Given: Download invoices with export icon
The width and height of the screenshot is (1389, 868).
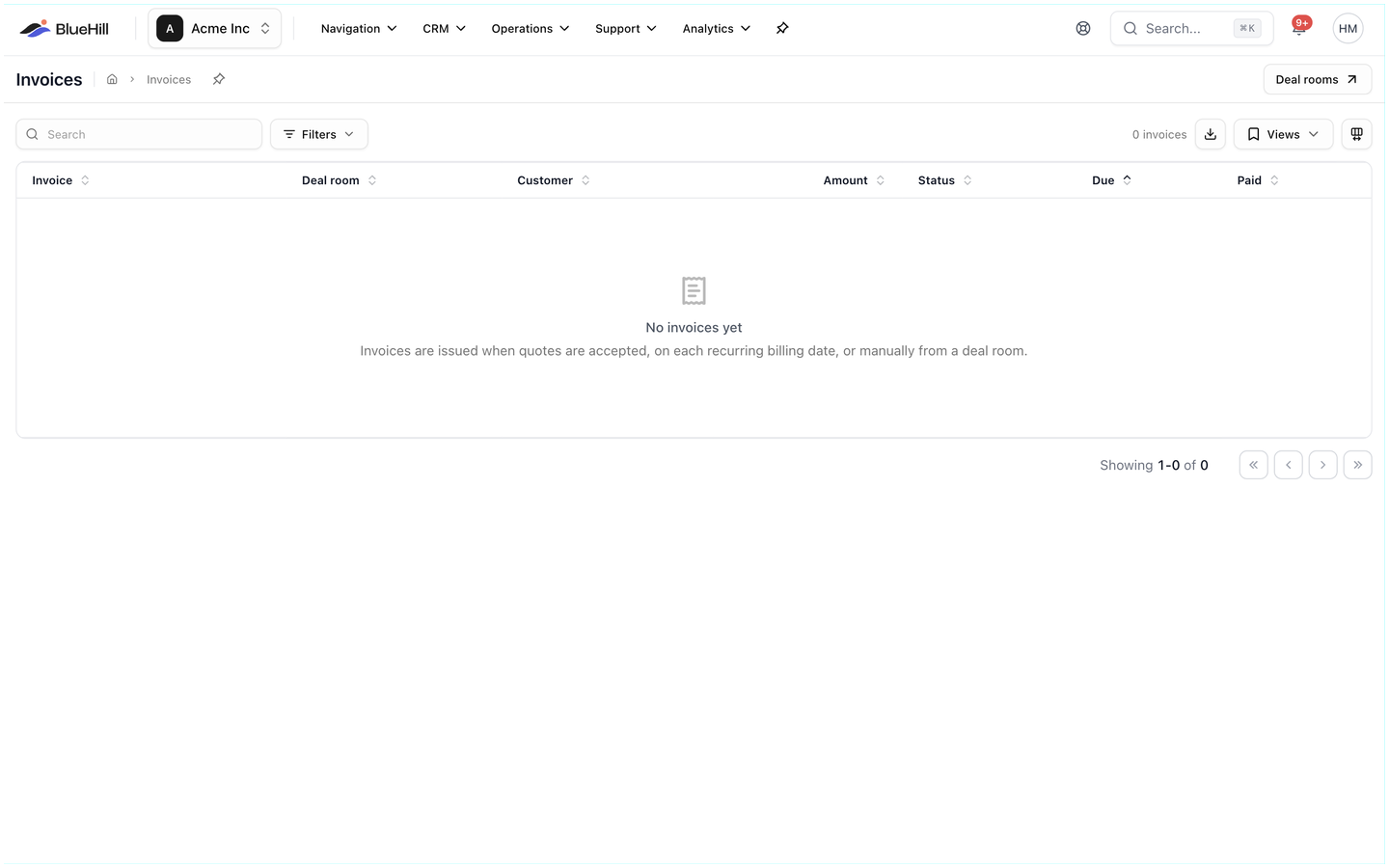Looking at the screenshot, I should click(1210, 134).
